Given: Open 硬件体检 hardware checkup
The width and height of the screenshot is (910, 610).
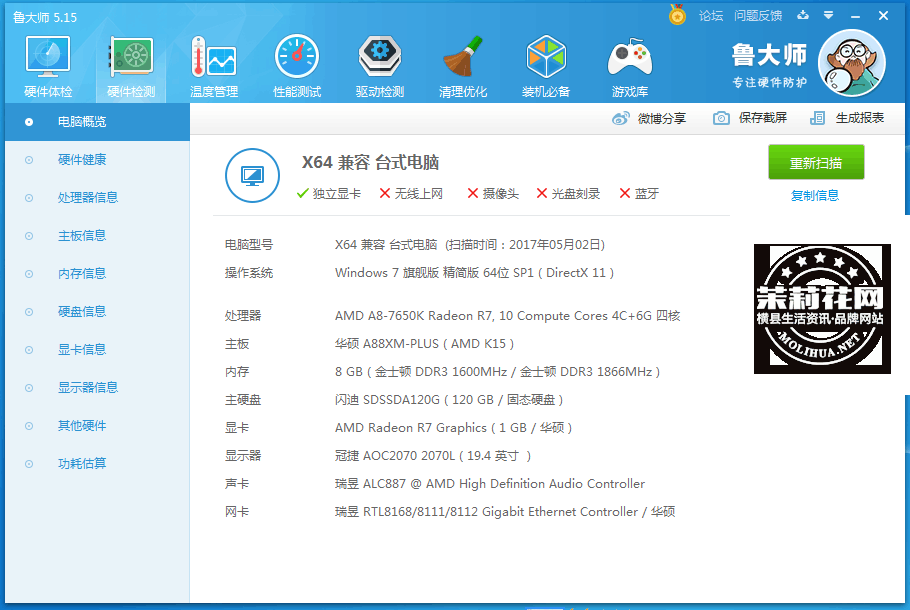Looking at the screenshot, I should [x=48, y=67].
